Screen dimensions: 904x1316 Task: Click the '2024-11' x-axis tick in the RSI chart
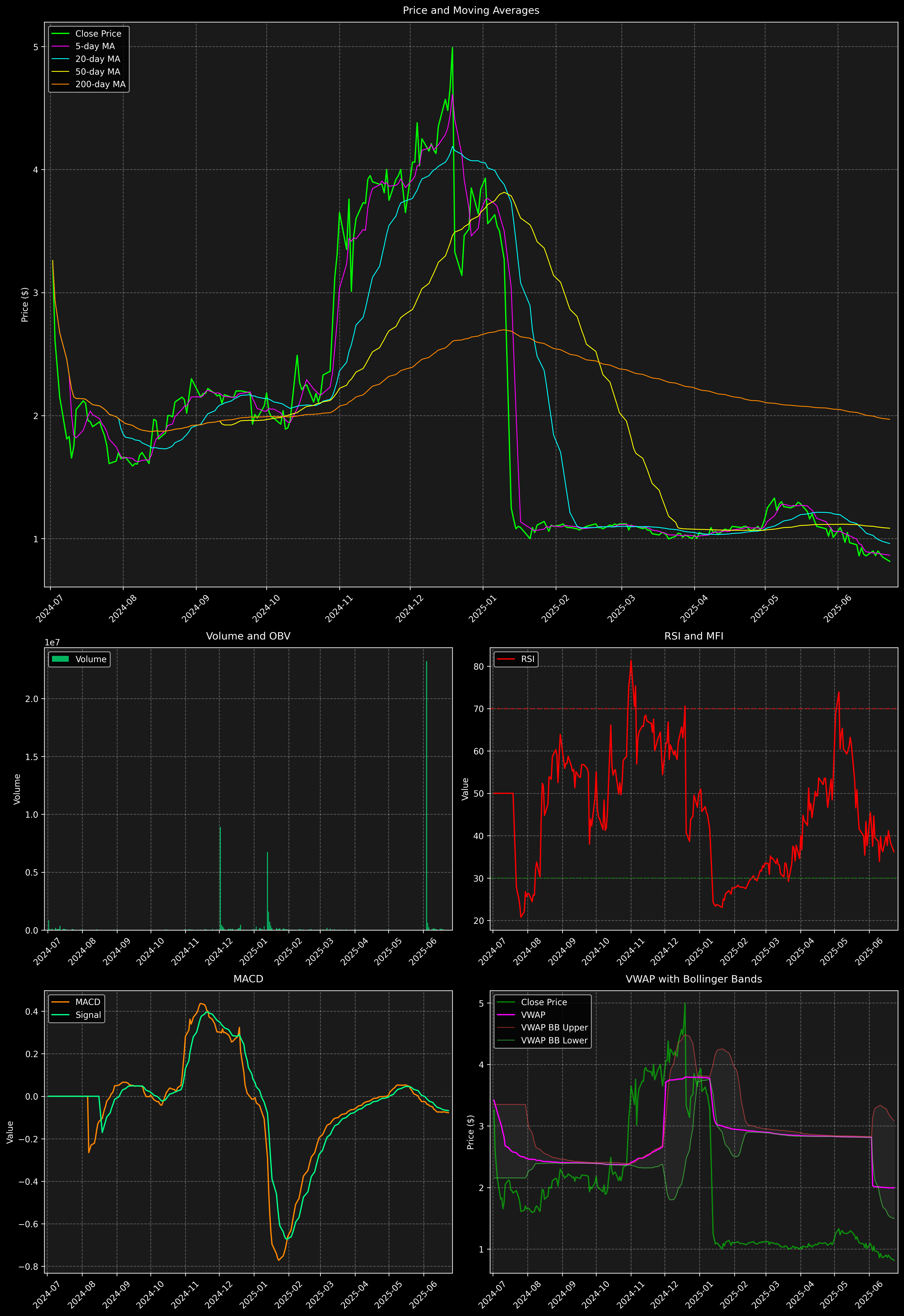pos(629,952)
